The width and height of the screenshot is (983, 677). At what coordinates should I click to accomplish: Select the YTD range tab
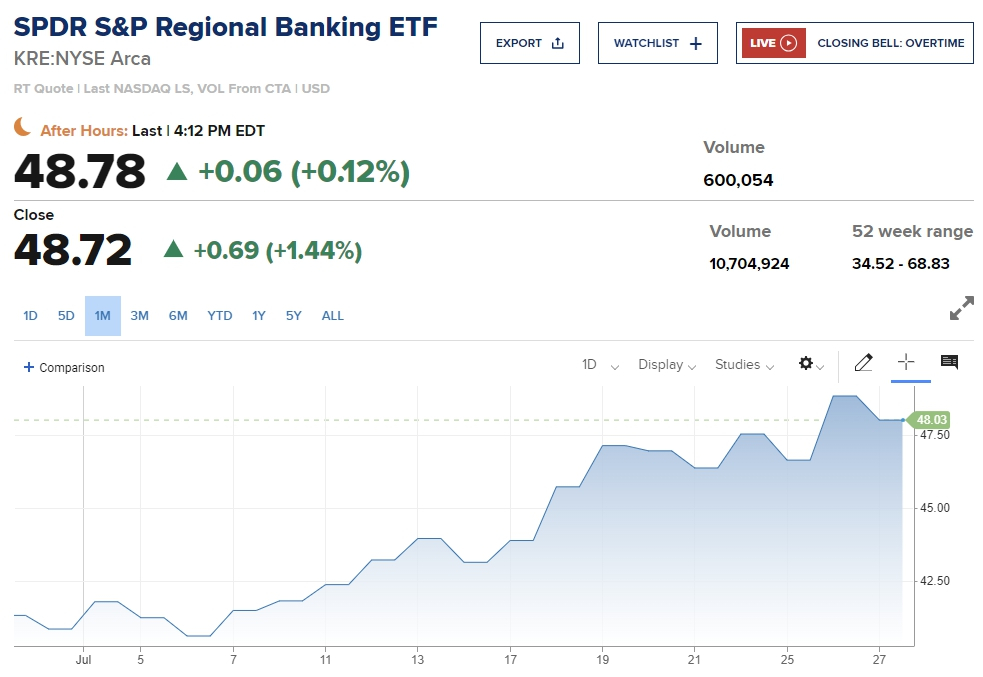pyautogui.click(x=220, y=316)
